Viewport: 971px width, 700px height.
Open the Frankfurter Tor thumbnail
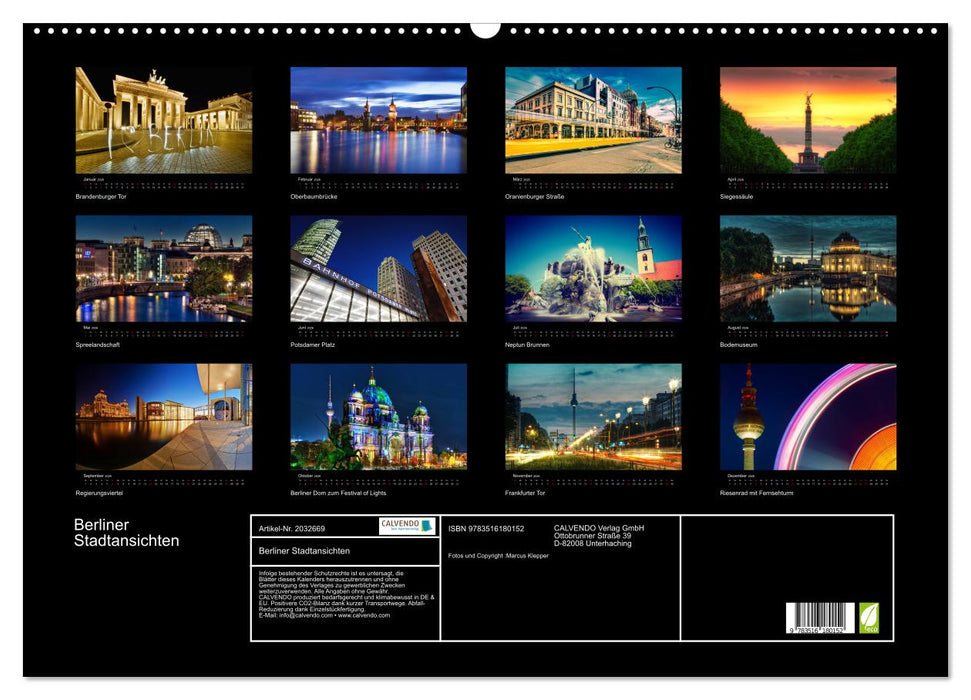(593, 416)
